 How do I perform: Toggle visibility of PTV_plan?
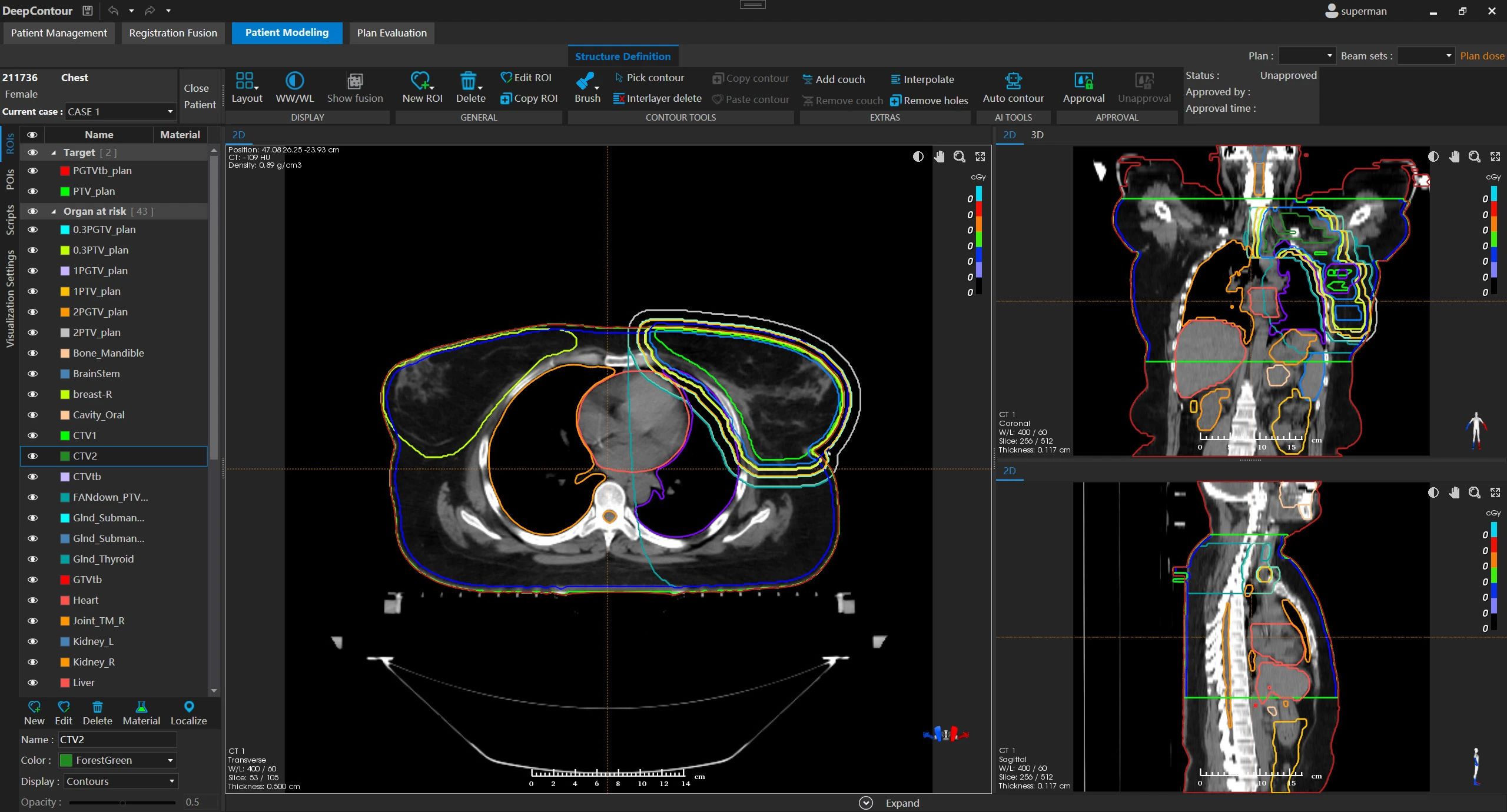pyautogui.click(x=32, y=191)
